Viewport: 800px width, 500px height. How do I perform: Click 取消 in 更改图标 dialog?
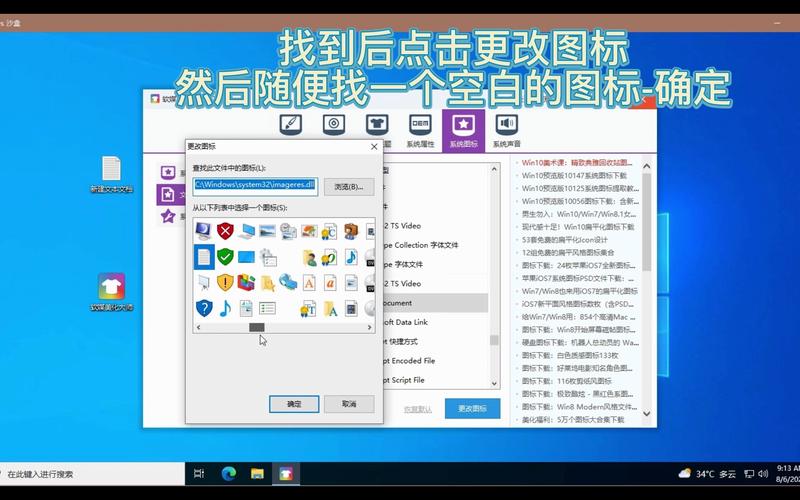pos(349,404)
